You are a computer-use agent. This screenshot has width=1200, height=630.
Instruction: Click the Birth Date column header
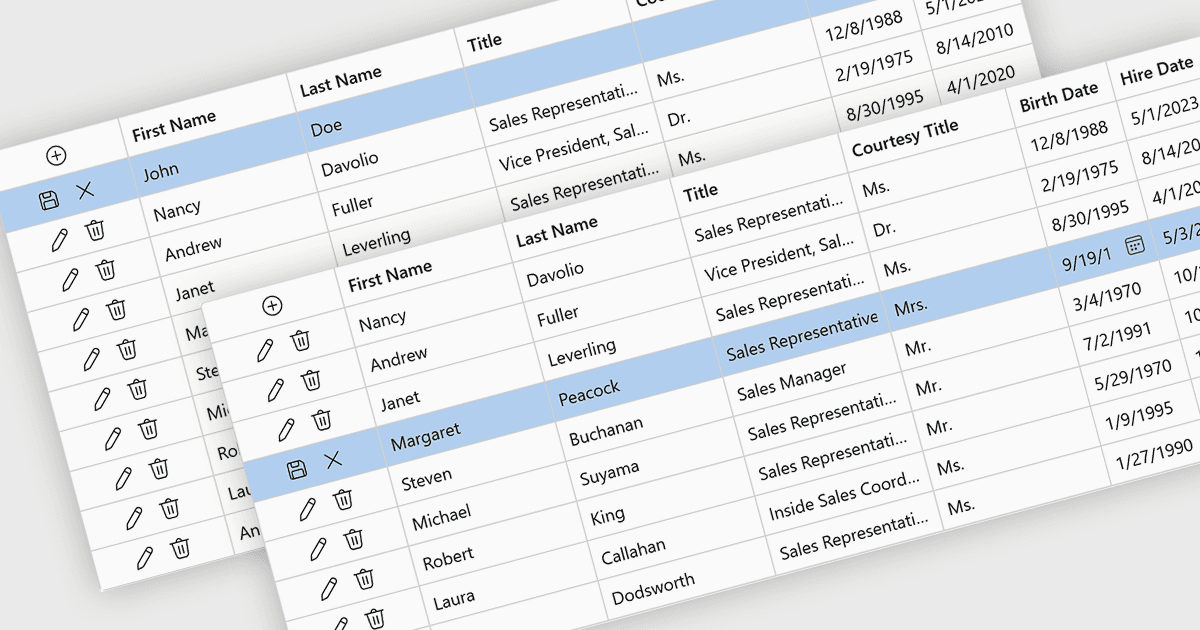point(1059,97)
